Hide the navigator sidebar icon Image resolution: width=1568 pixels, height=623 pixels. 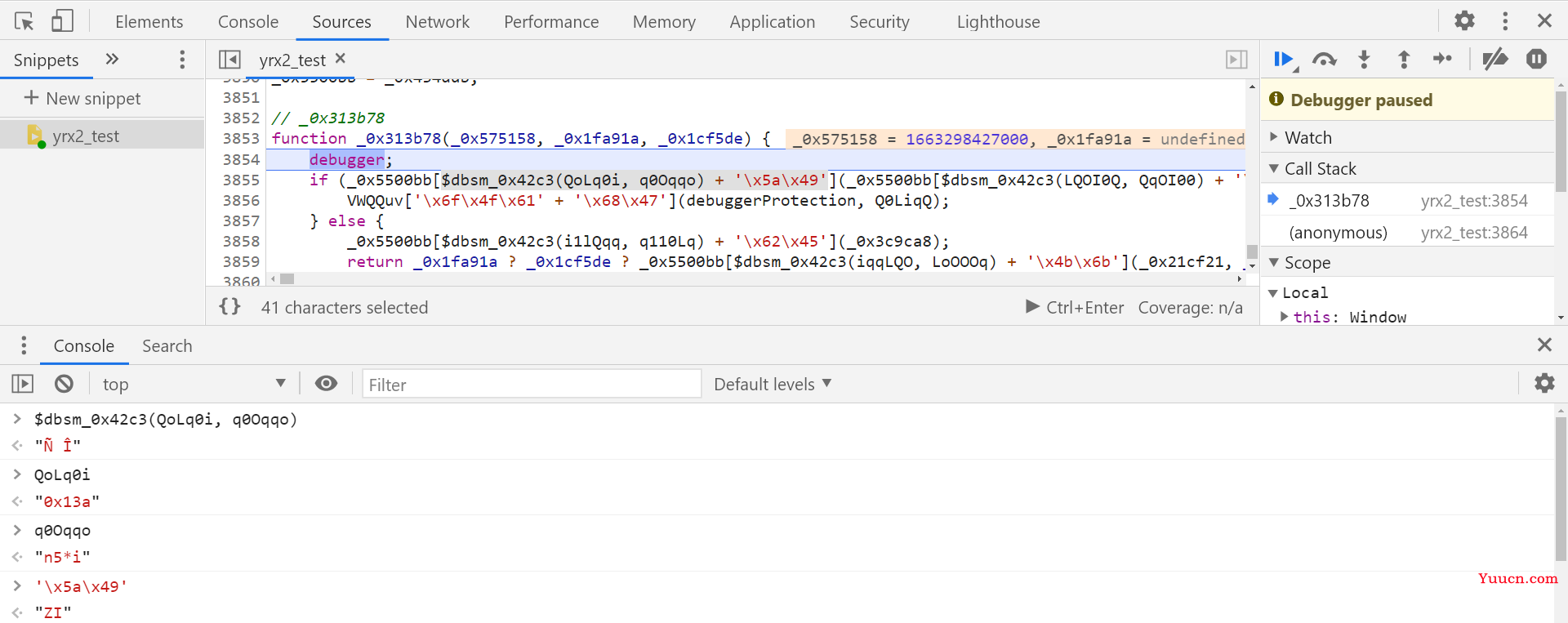click(229, 59)
